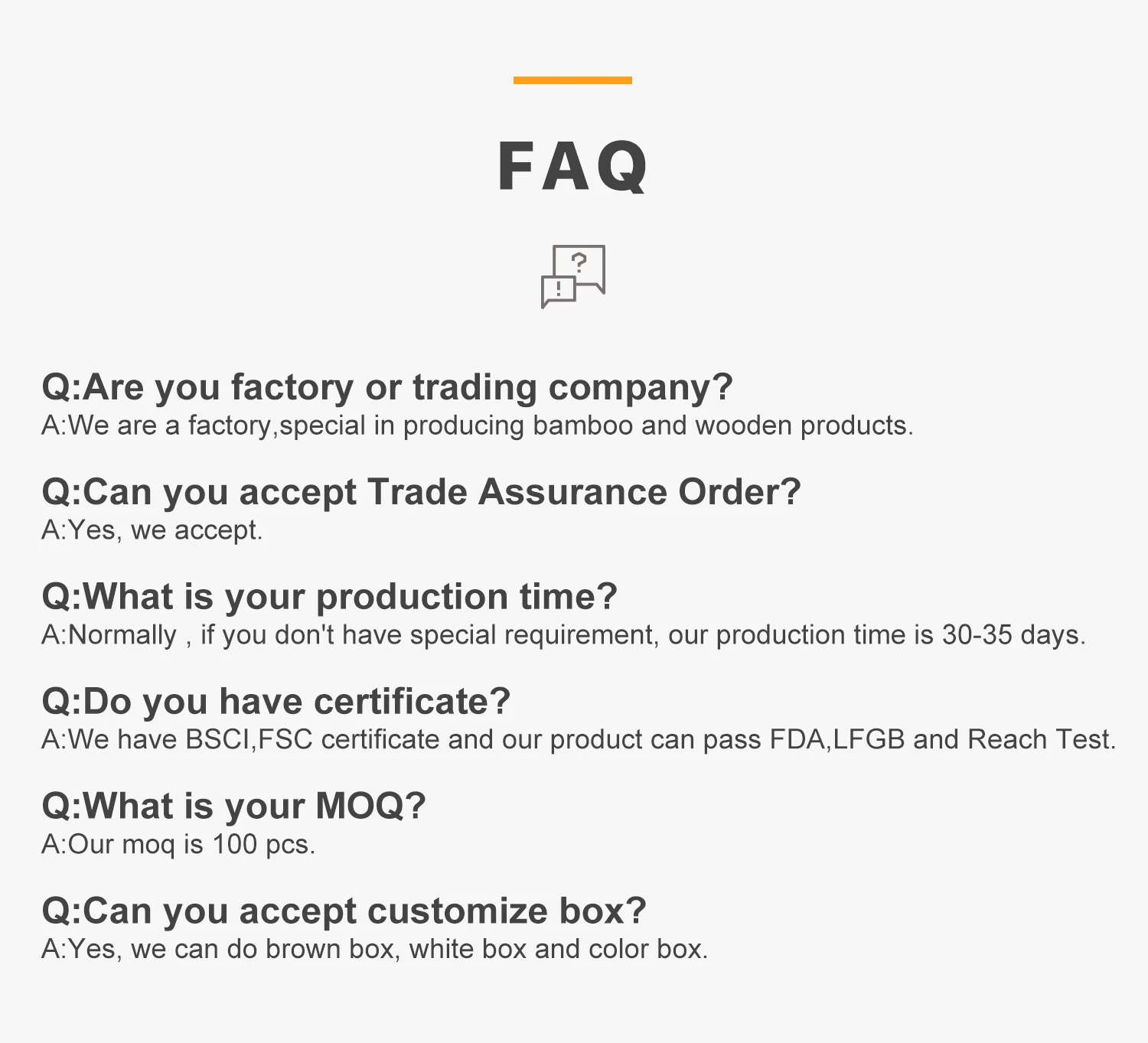The width and height of the screenshot is (1148, 1043).
Task: Click the letter Q in FAQ heading
Action: pos(621,166)
